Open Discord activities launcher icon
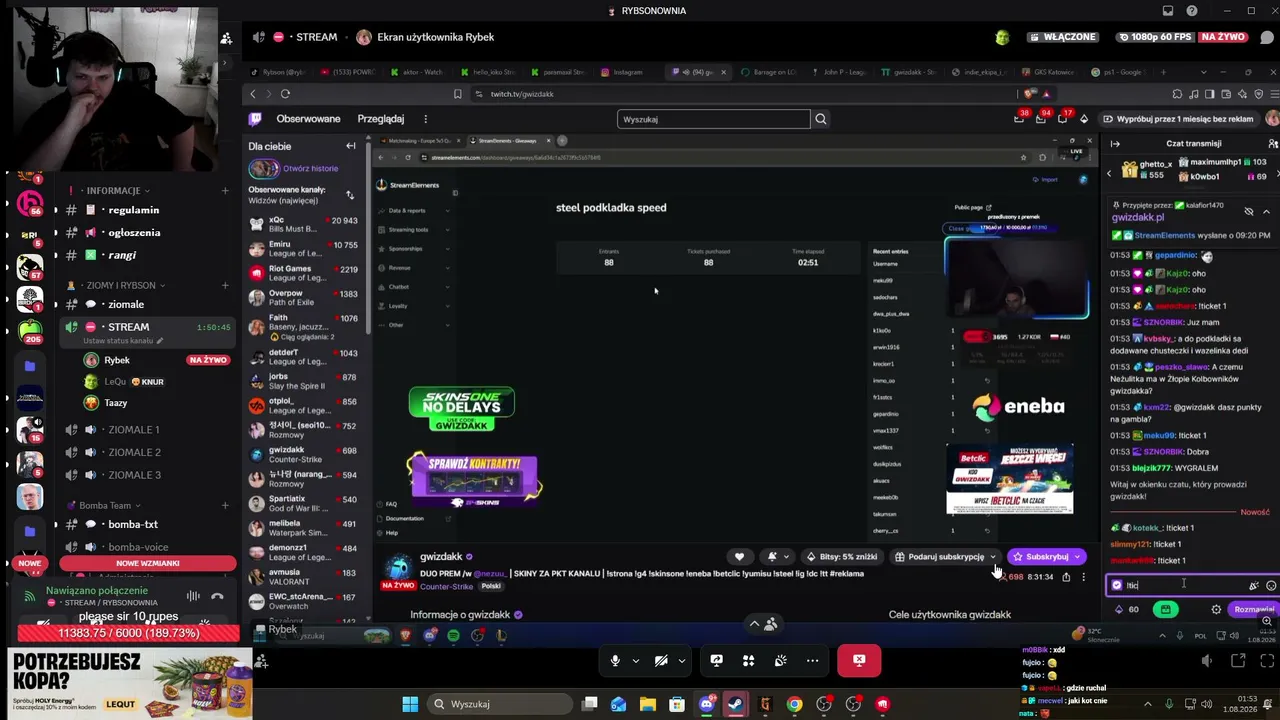This screenshot has width=1280, height=720. [748, 660]
